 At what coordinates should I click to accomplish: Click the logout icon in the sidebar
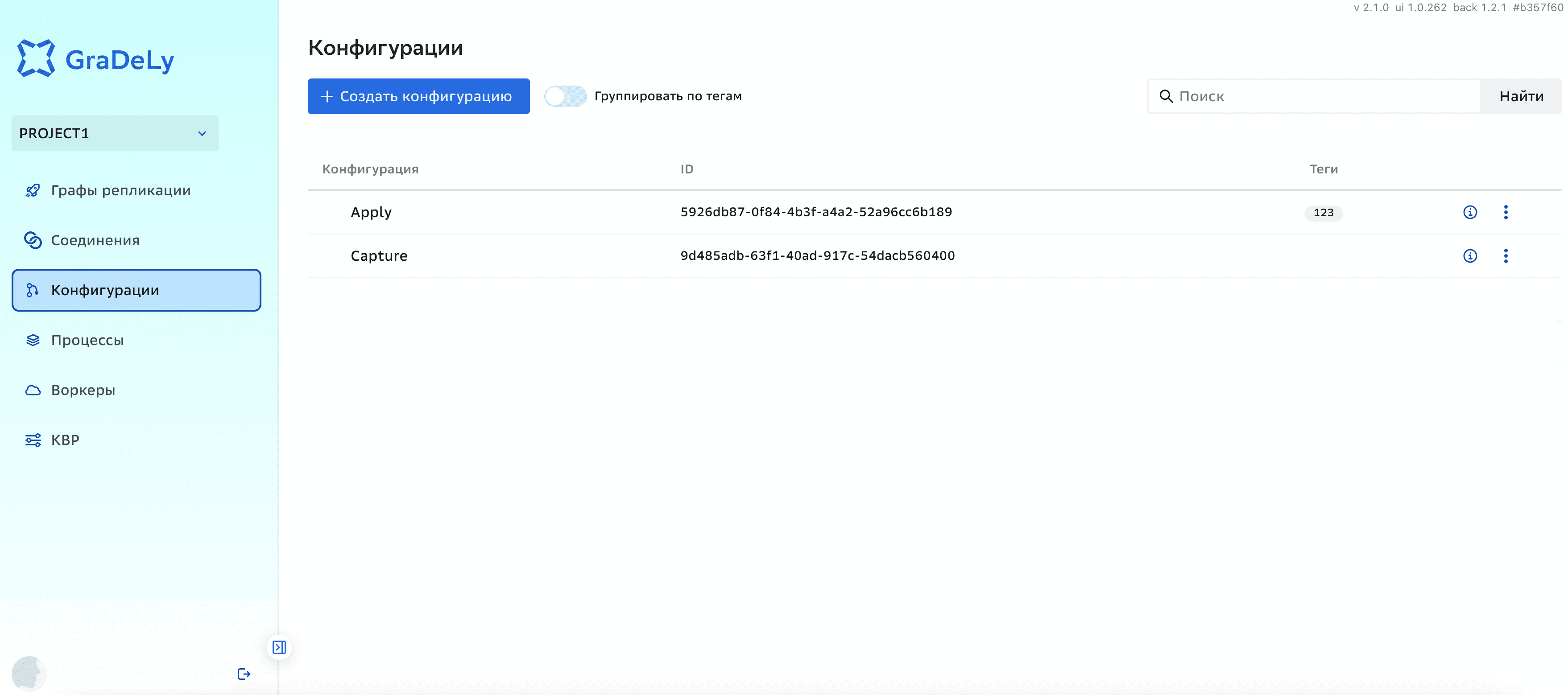click(x=244, y=674)
